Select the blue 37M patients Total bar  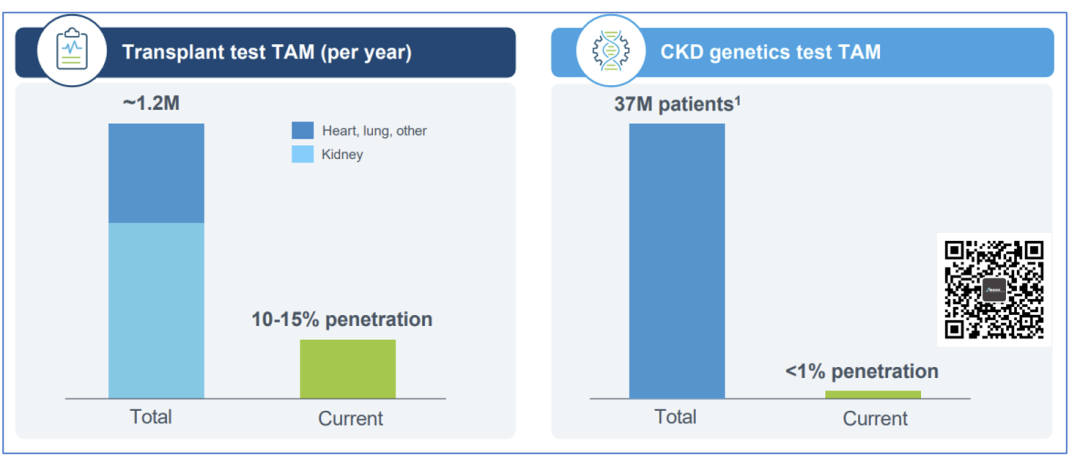[676, 260]
